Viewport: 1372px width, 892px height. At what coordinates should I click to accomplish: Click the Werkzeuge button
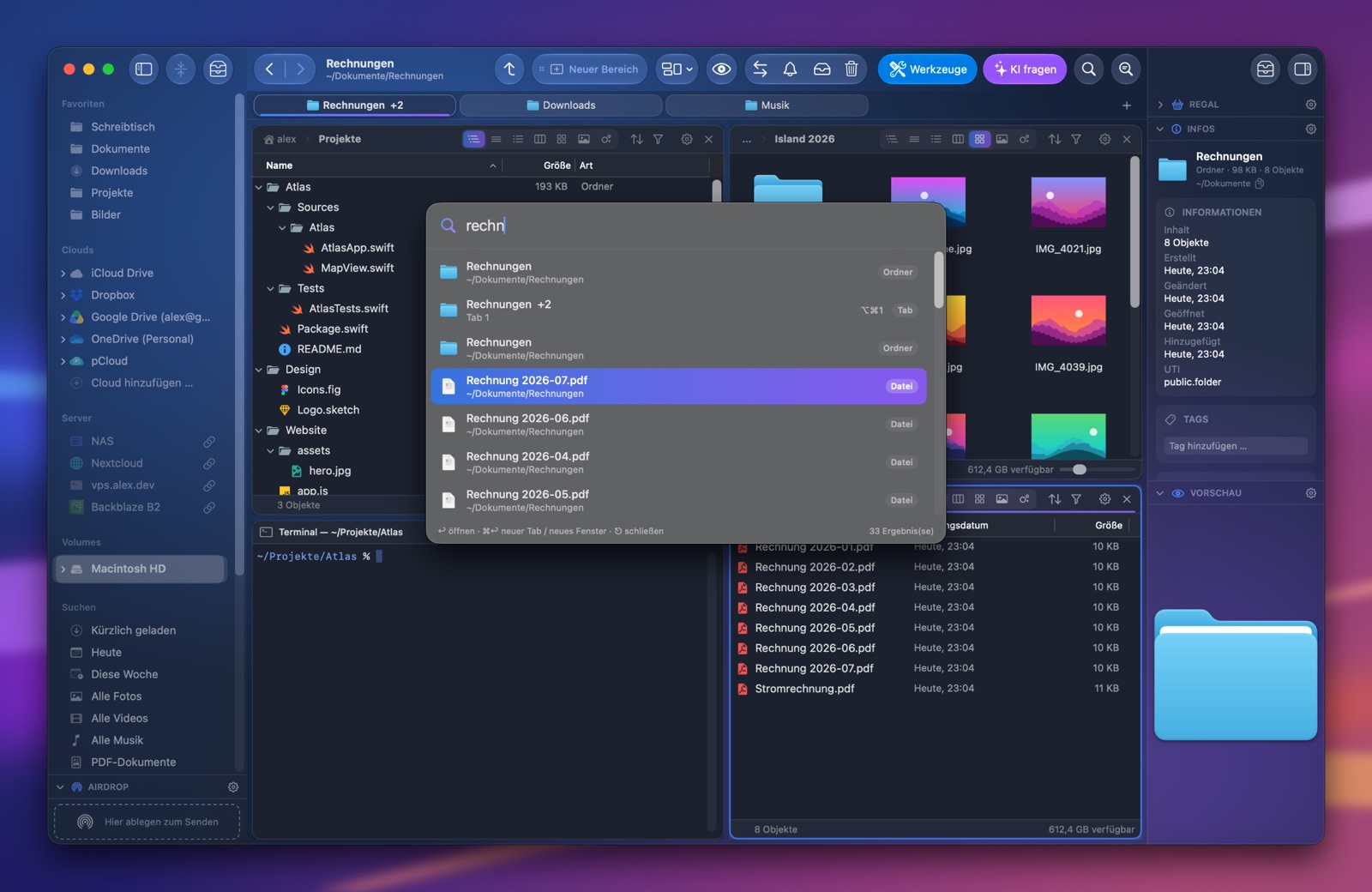tap(927, 69)
